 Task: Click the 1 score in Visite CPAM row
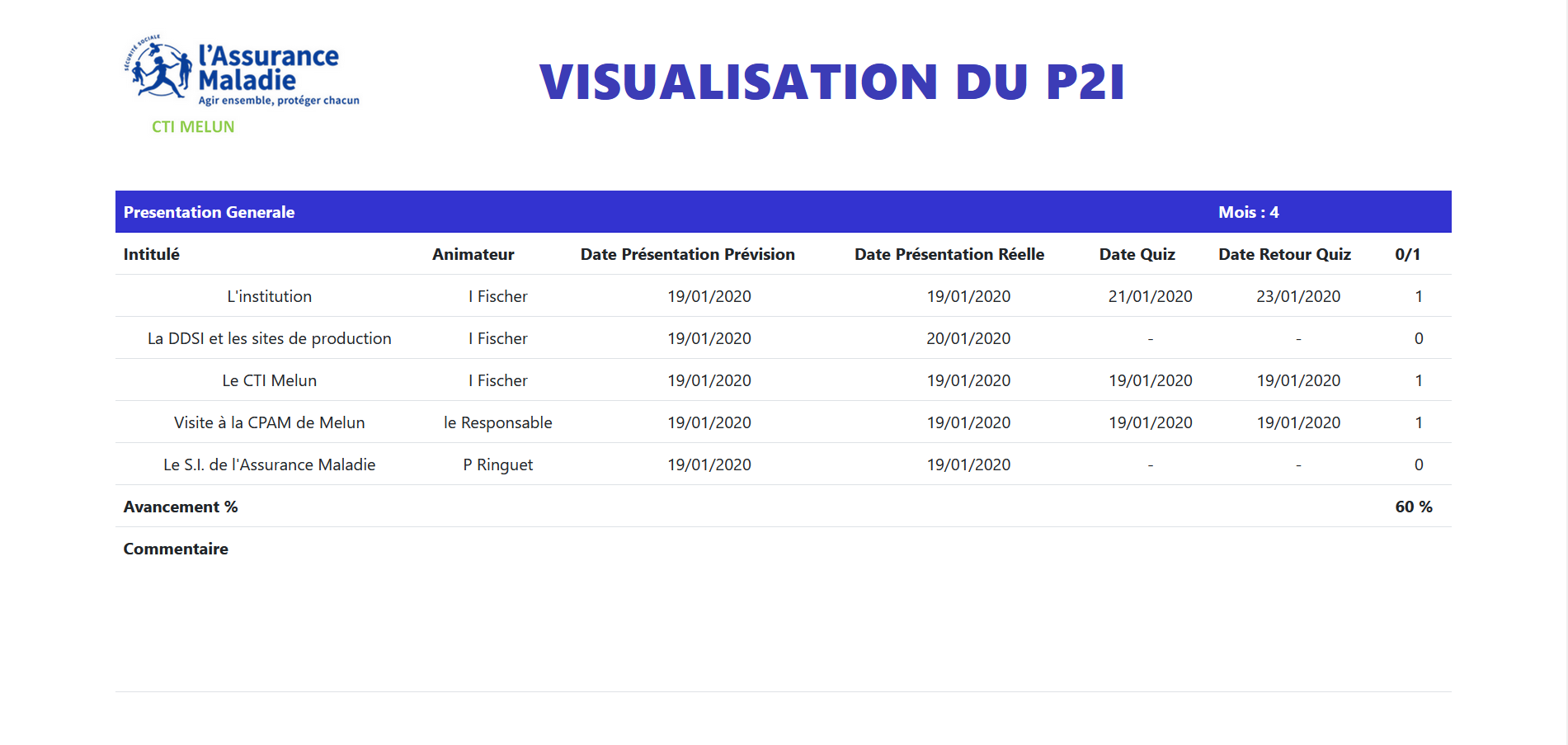1419,422
